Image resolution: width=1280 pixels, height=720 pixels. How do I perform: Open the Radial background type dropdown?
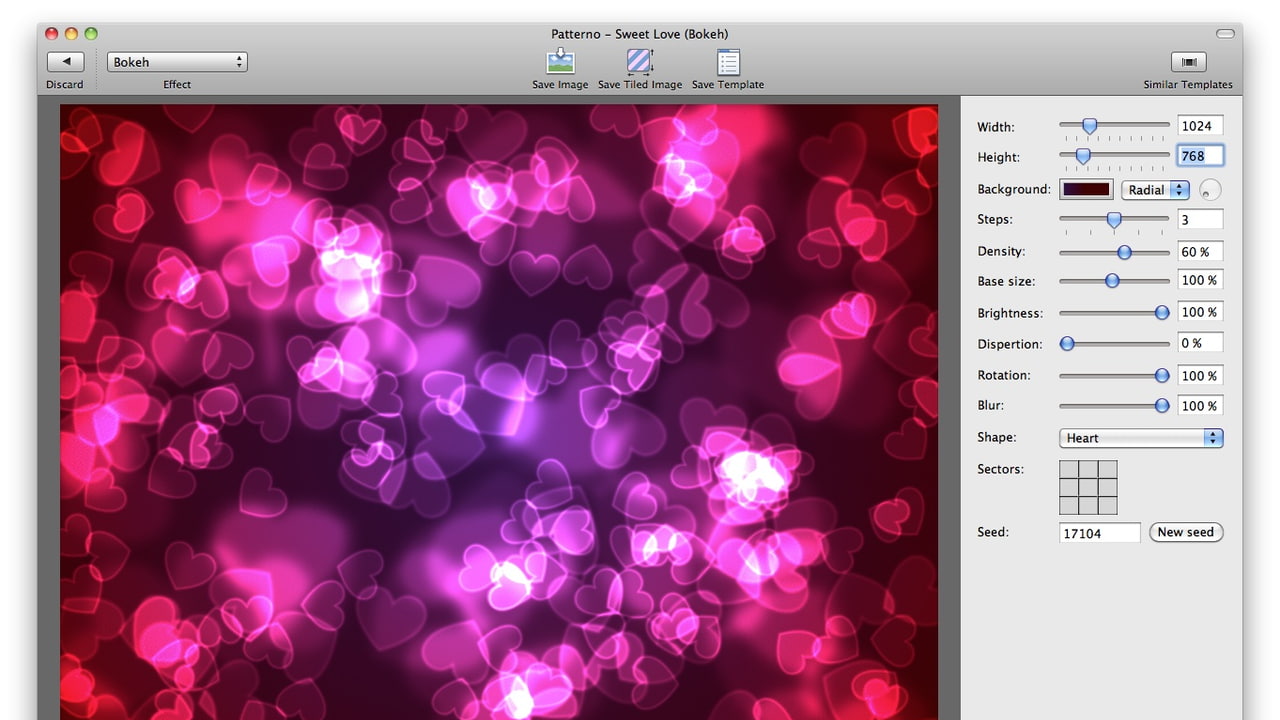[x=1155, y=189]
